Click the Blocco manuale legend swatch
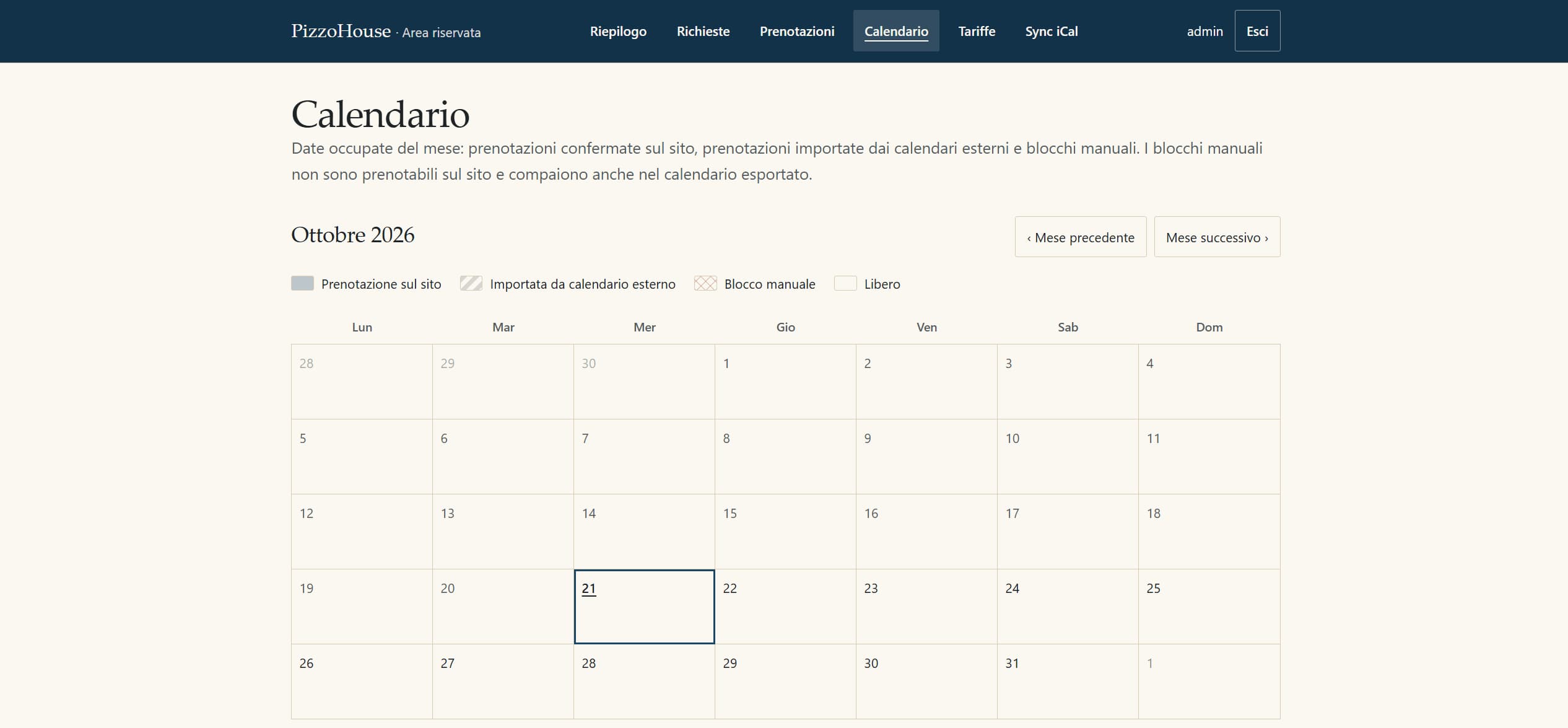Viewport: 1568px width, 728px height. (705, 284)
